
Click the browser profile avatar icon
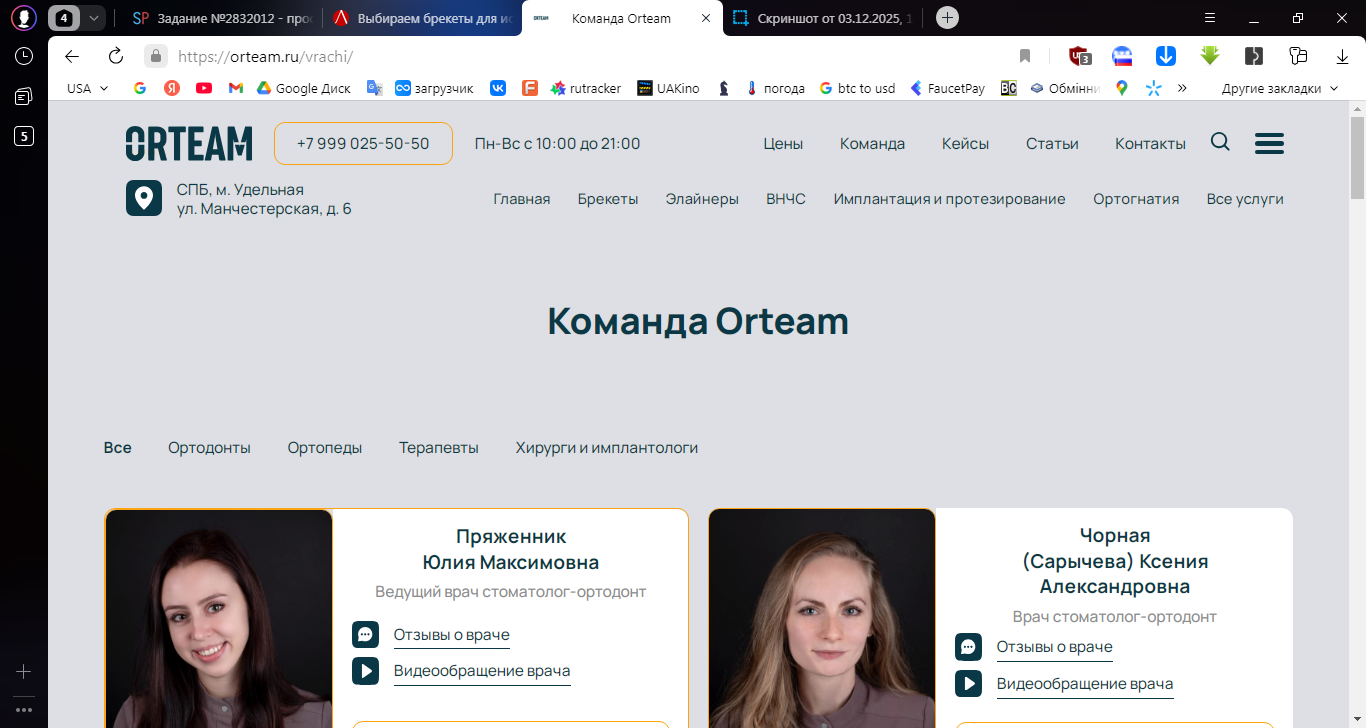(x=24, y=17)
